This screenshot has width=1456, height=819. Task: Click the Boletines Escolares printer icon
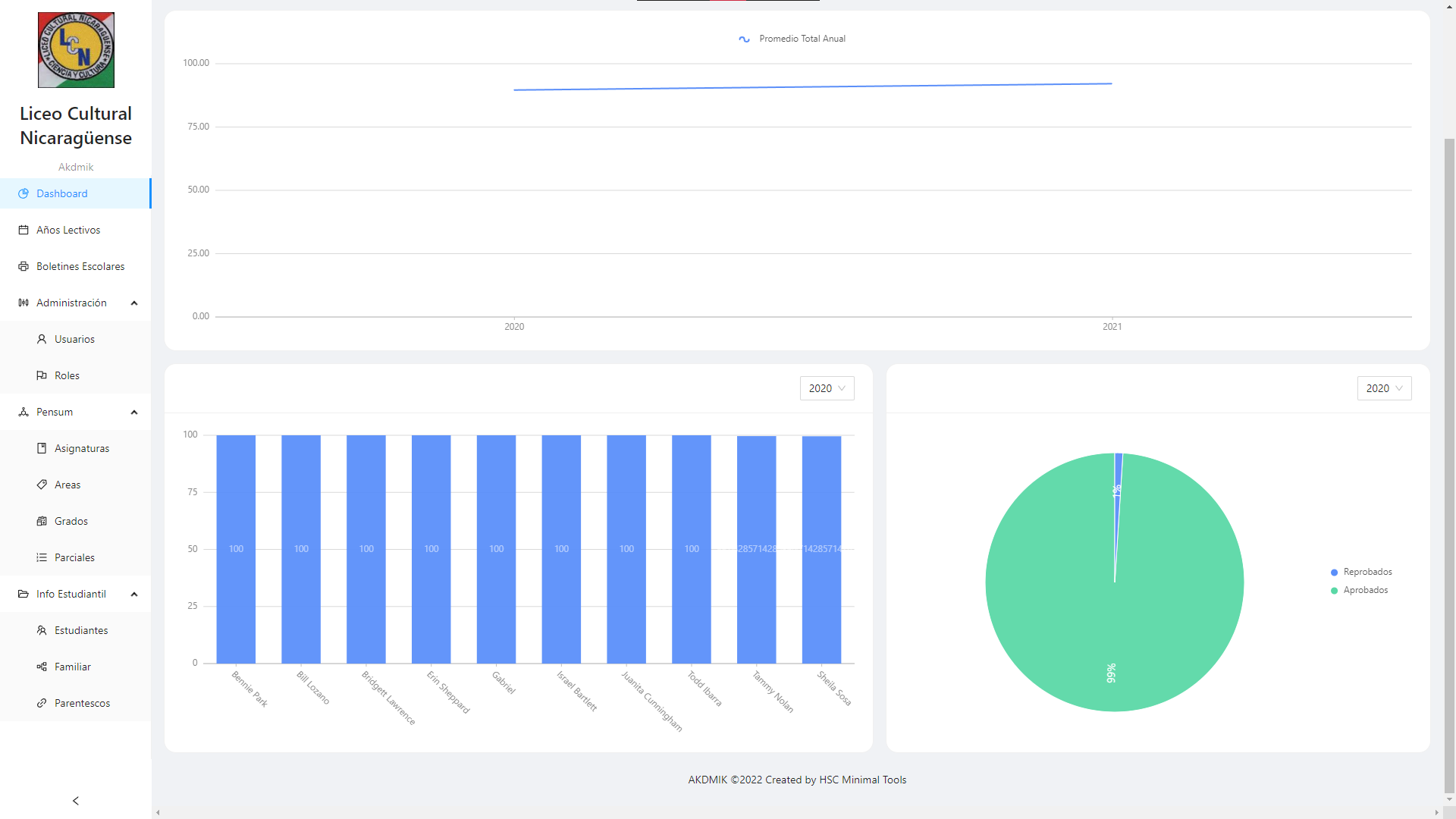point(24,266)
